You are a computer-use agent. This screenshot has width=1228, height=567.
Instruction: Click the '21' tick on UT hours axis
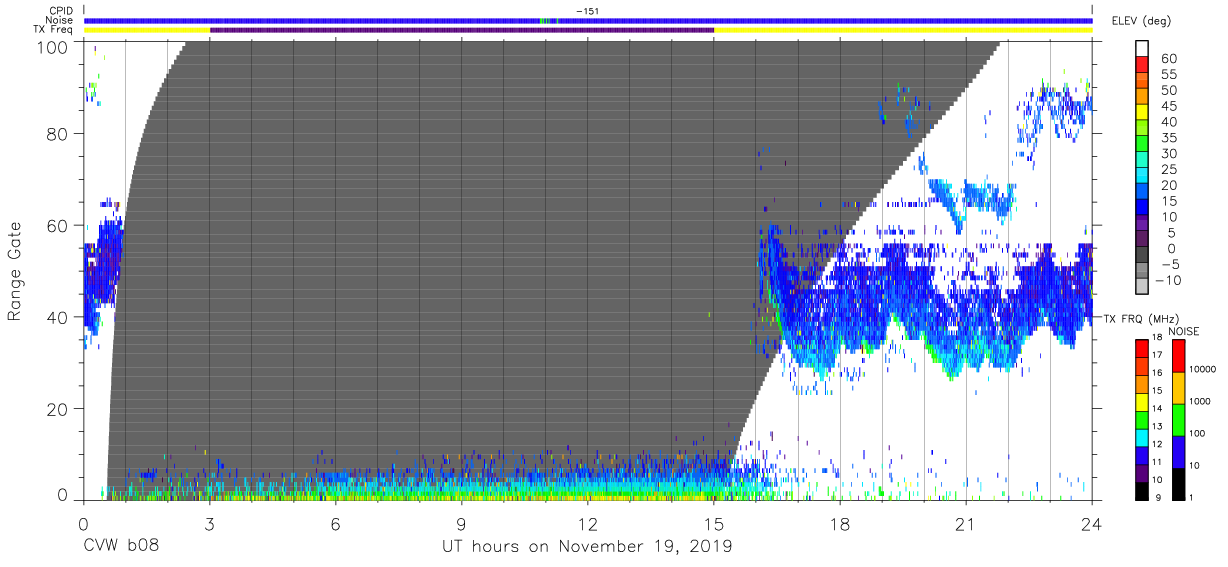point(965,522)
